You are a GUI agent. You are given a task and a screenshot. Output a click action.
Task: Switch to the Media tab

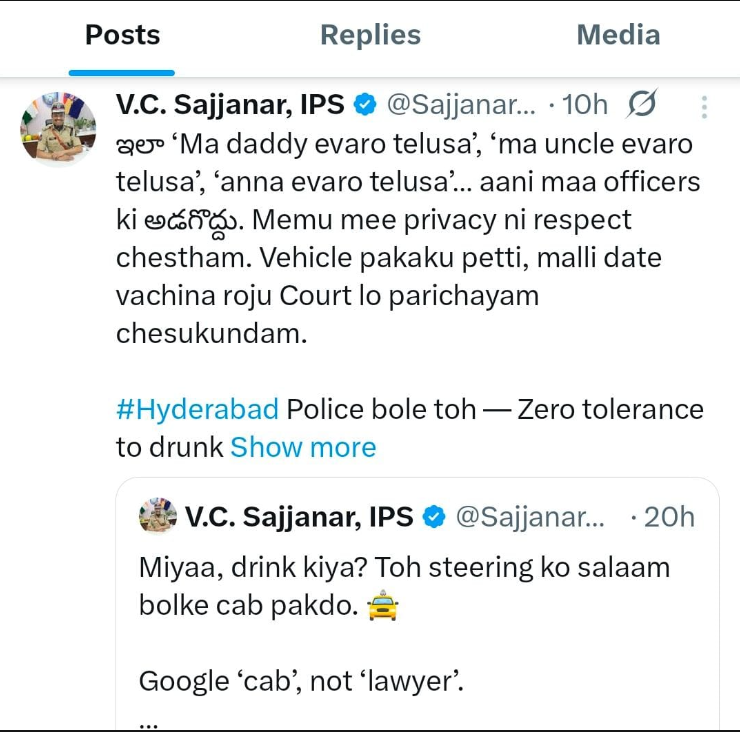point(618,36)
